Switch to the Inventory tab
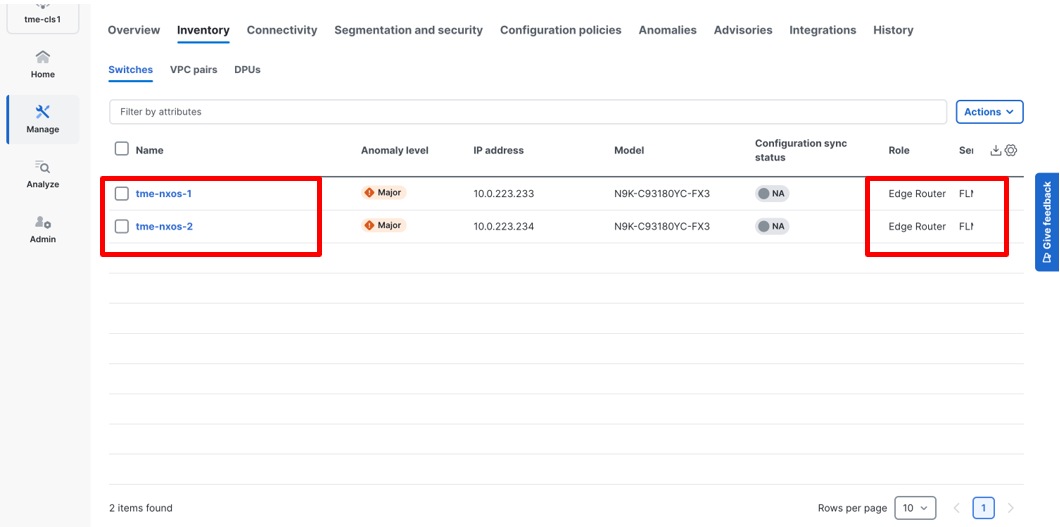This screenshot has height=527, width=1060. point(203,30)
